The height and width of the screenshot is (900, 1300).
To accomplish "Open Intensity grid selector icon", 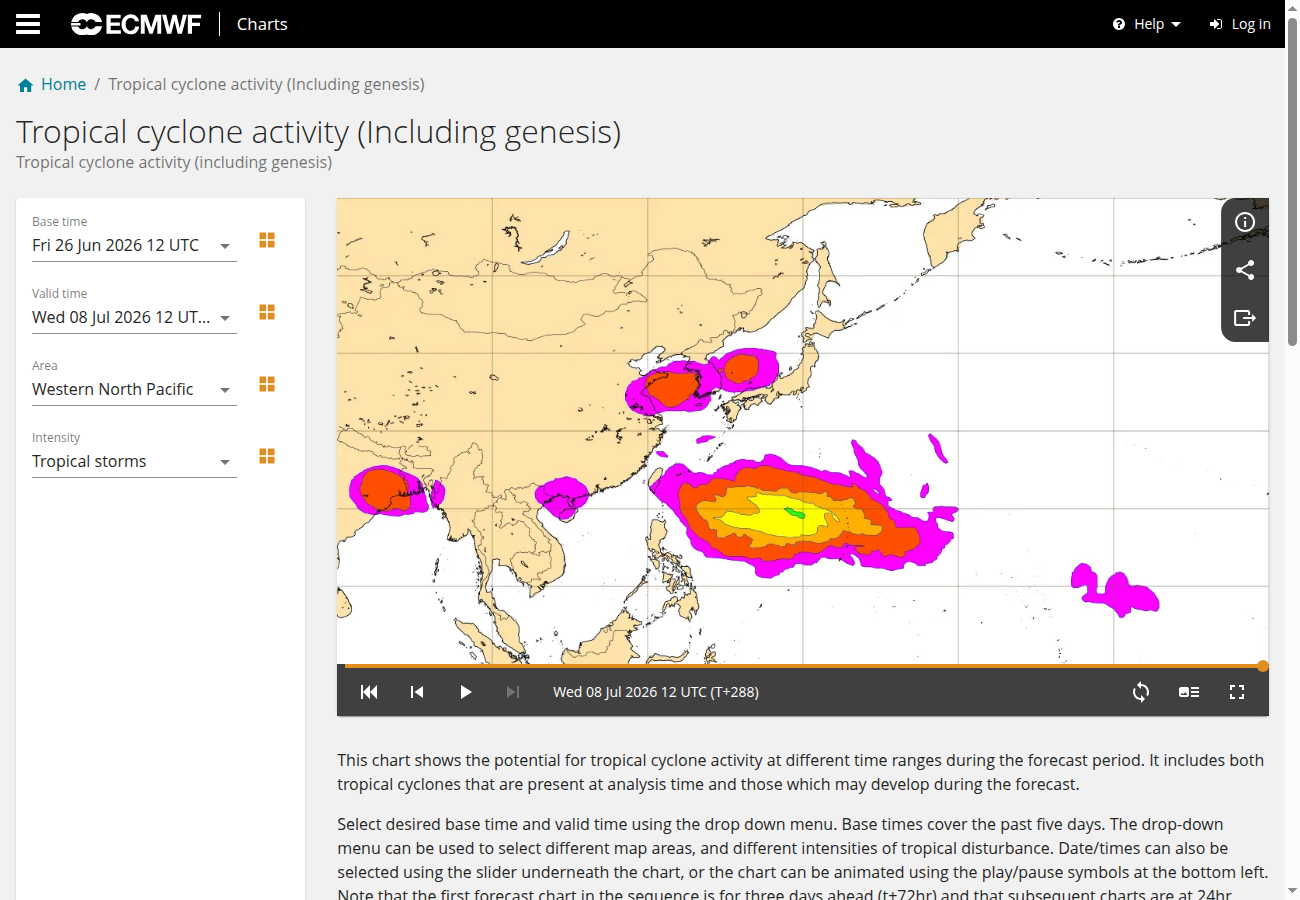I will point(267,456).
